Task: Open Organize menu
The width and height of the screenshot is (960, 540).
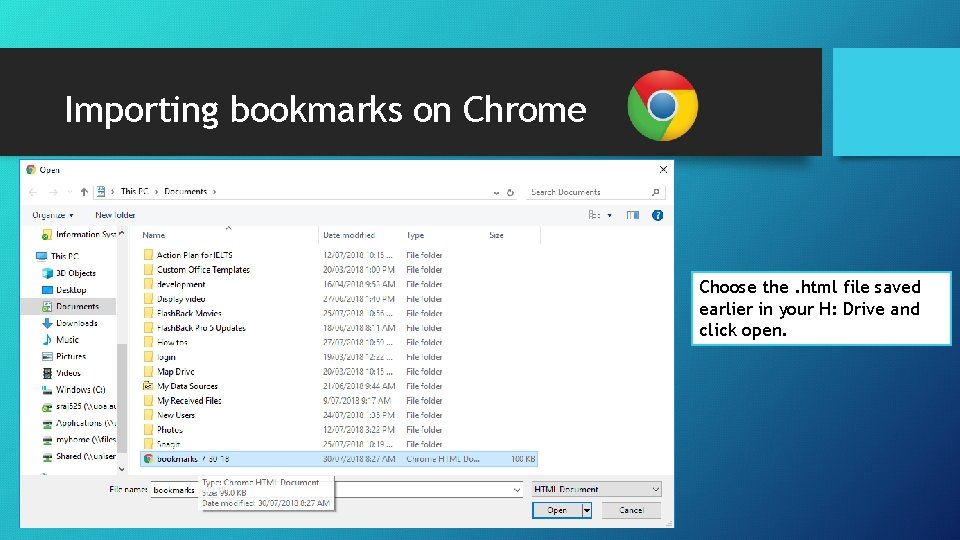Action: pos(53,216)
